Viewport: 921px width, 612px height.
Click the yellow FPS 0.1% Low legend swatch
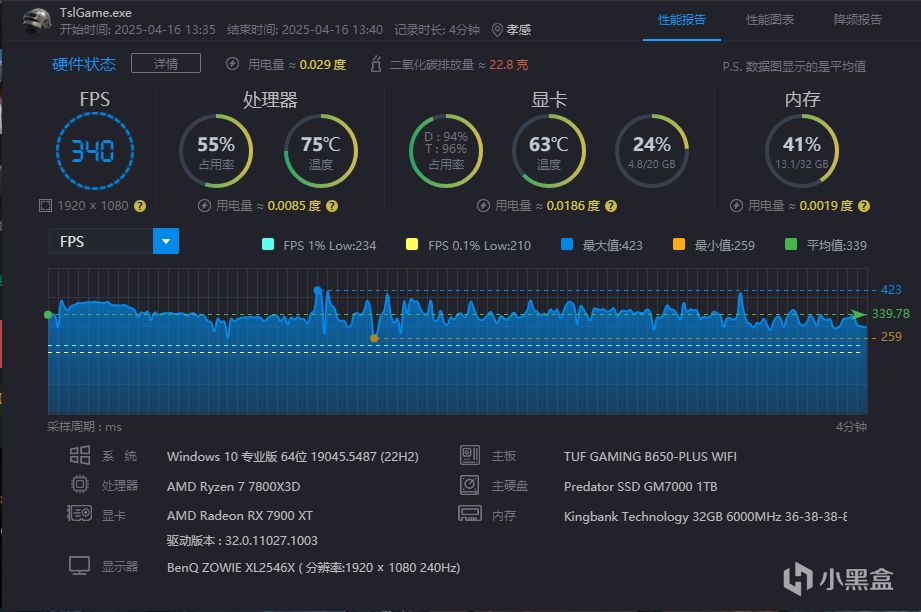[x=412, y=244]
